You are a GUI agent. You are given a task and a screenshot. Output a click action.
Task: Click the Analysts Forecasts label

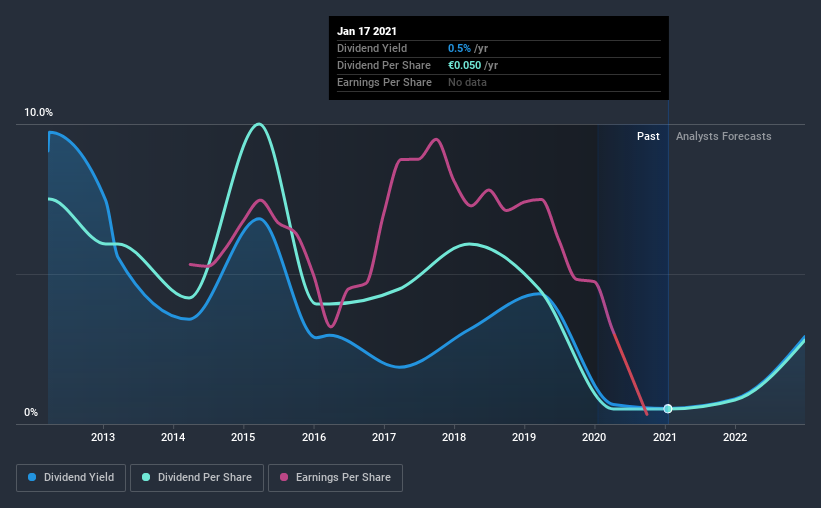pos(724,136)
